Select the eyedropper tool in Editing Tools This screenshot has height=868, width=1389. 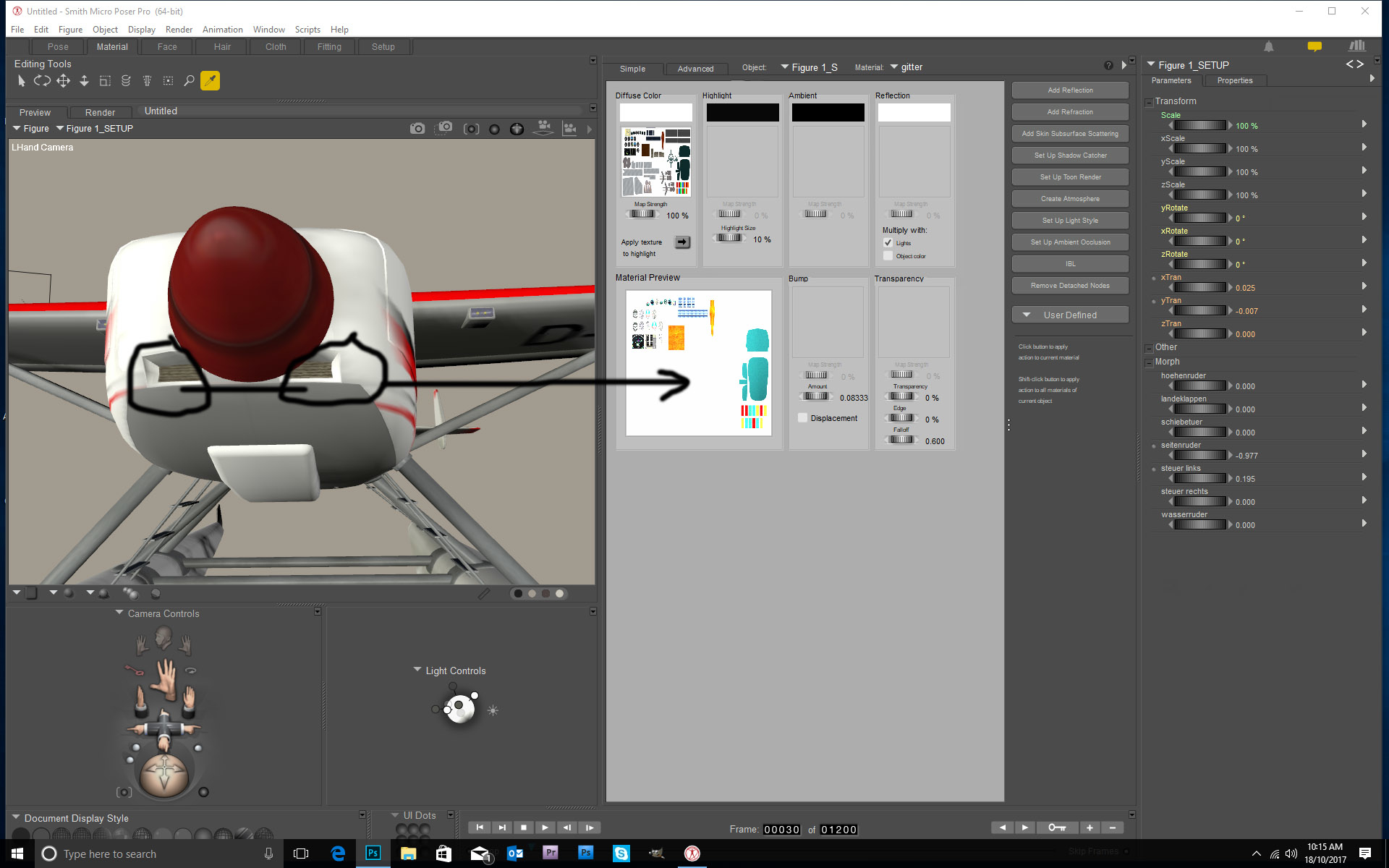point(210,81)
